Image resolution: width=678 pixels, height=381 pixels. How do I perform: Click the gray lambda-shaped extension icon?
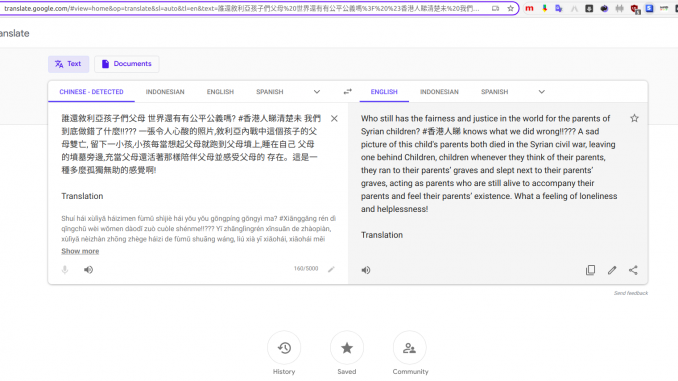[x=574, y=8]
